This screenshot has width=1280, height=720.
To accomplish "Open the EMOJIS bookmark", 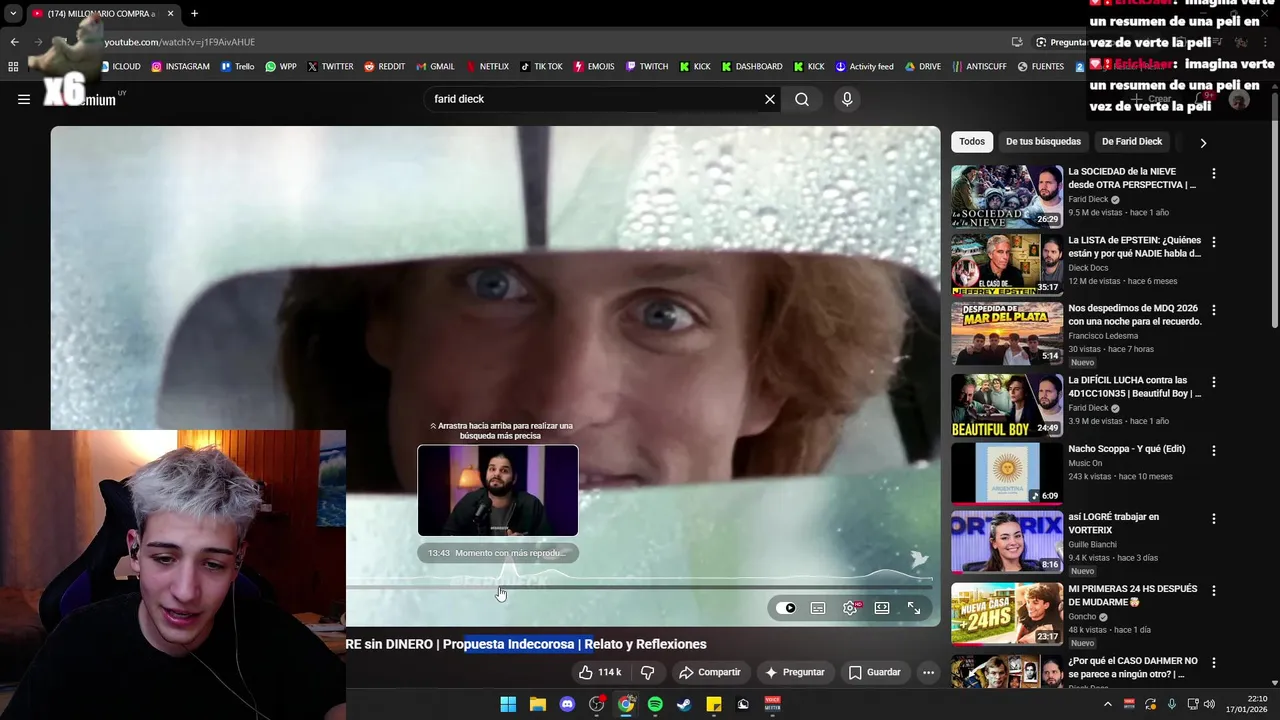I will coord(594,67).
